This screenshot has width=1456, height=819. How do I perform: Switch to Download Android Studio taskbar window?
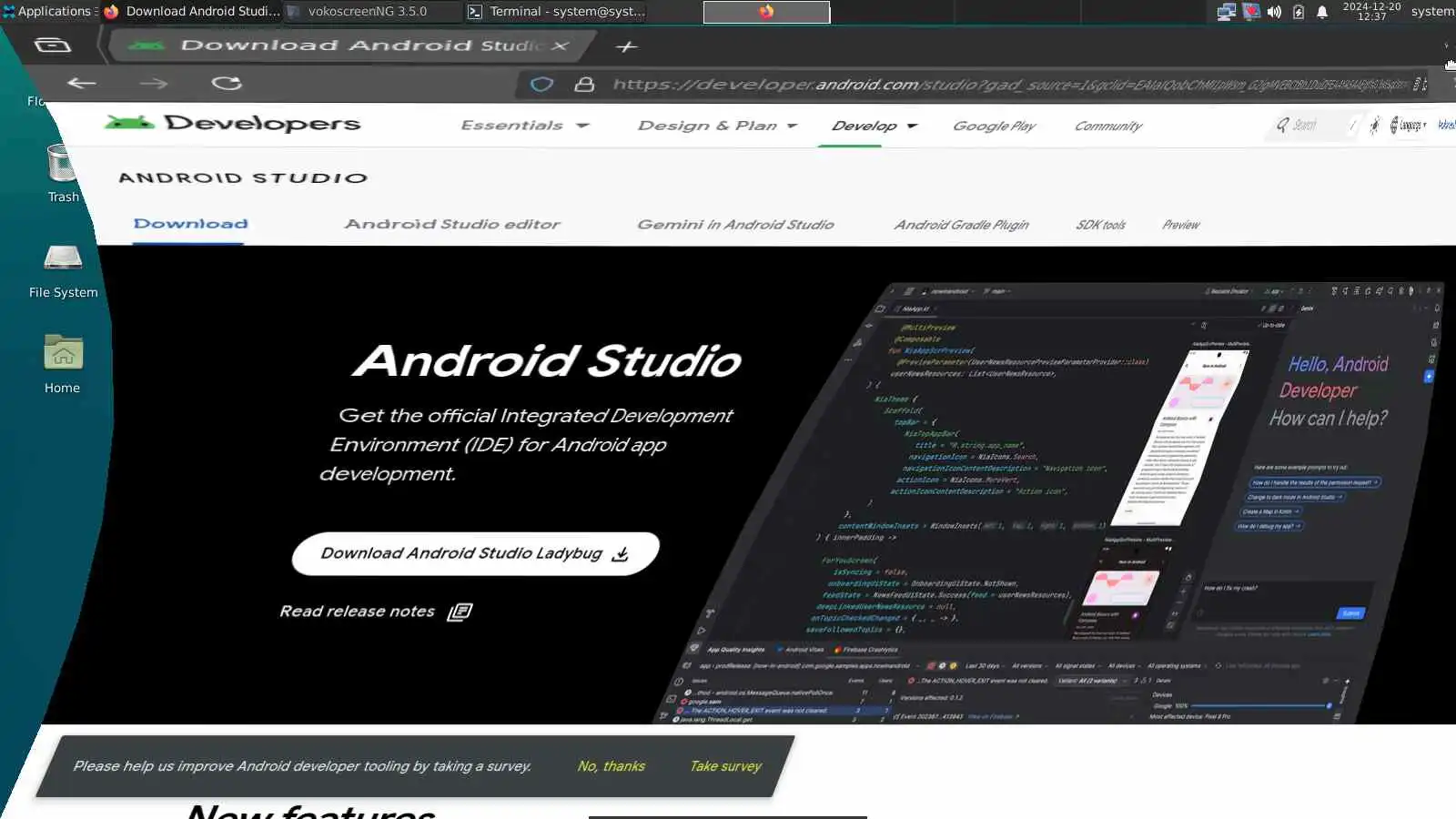click(192, 12)
